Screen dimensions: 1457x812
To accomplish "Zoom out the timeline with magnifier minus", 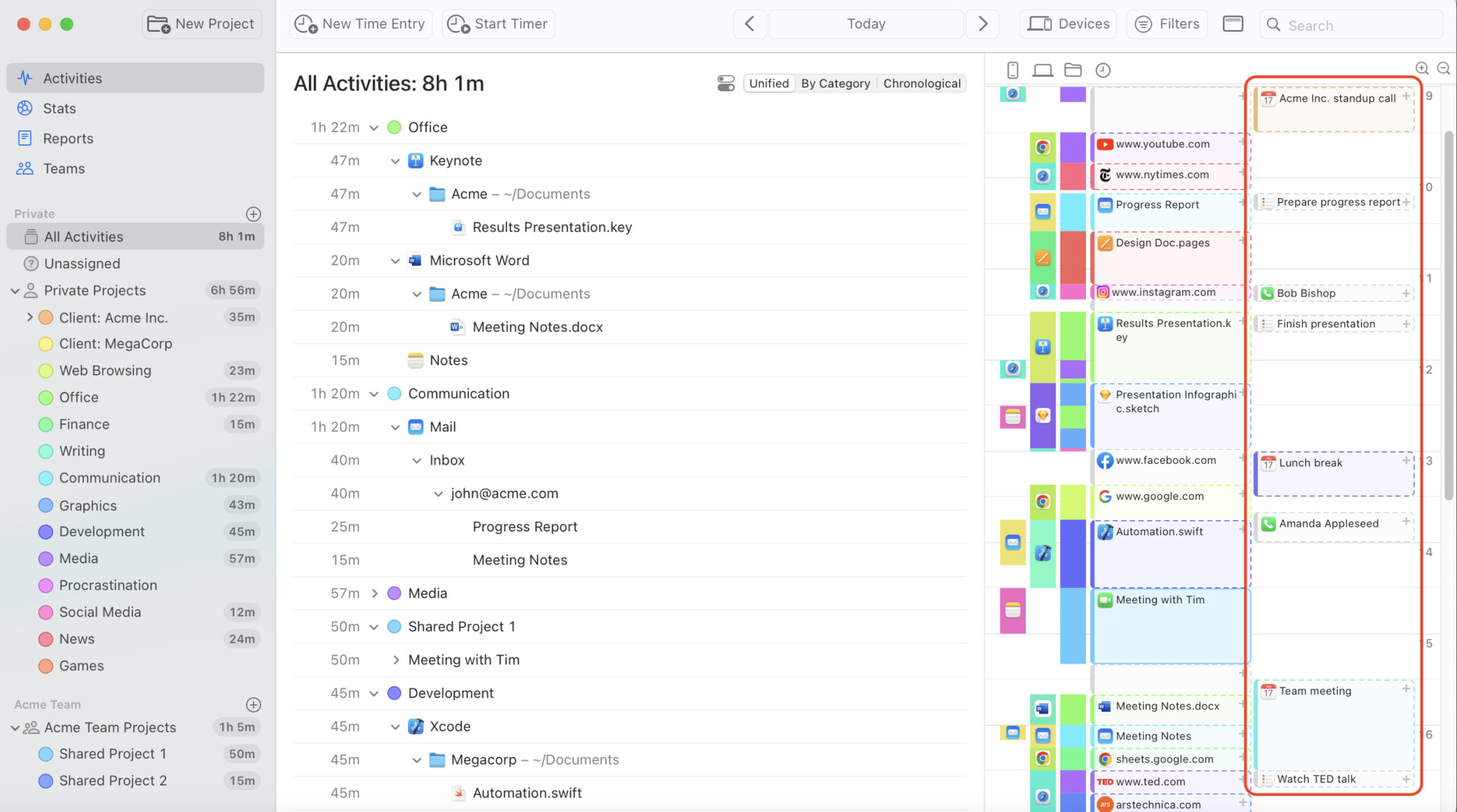I will click(1443, 68).
